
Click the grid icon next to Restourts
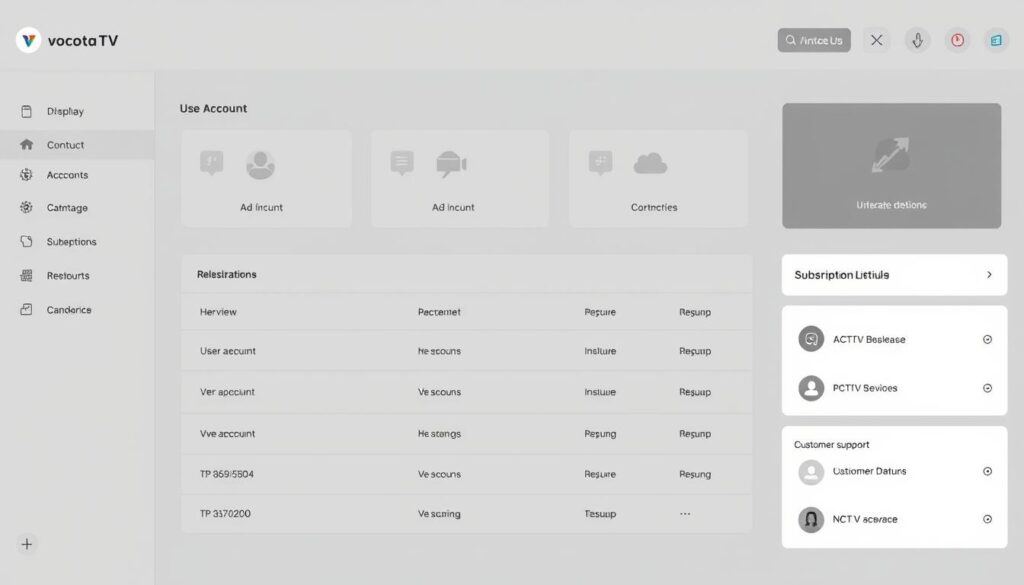click(x=26, y=276)
